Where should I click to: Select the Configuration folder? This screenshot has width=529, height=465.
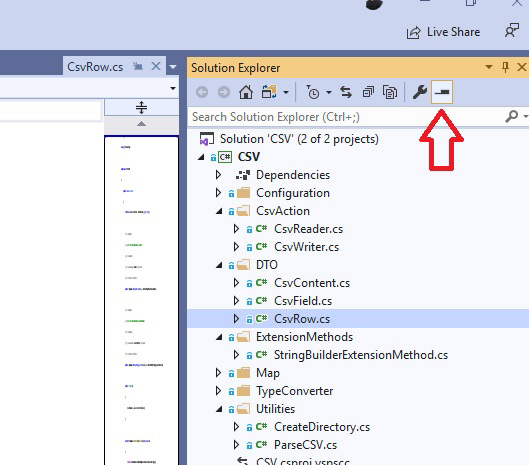pos(293,193)
